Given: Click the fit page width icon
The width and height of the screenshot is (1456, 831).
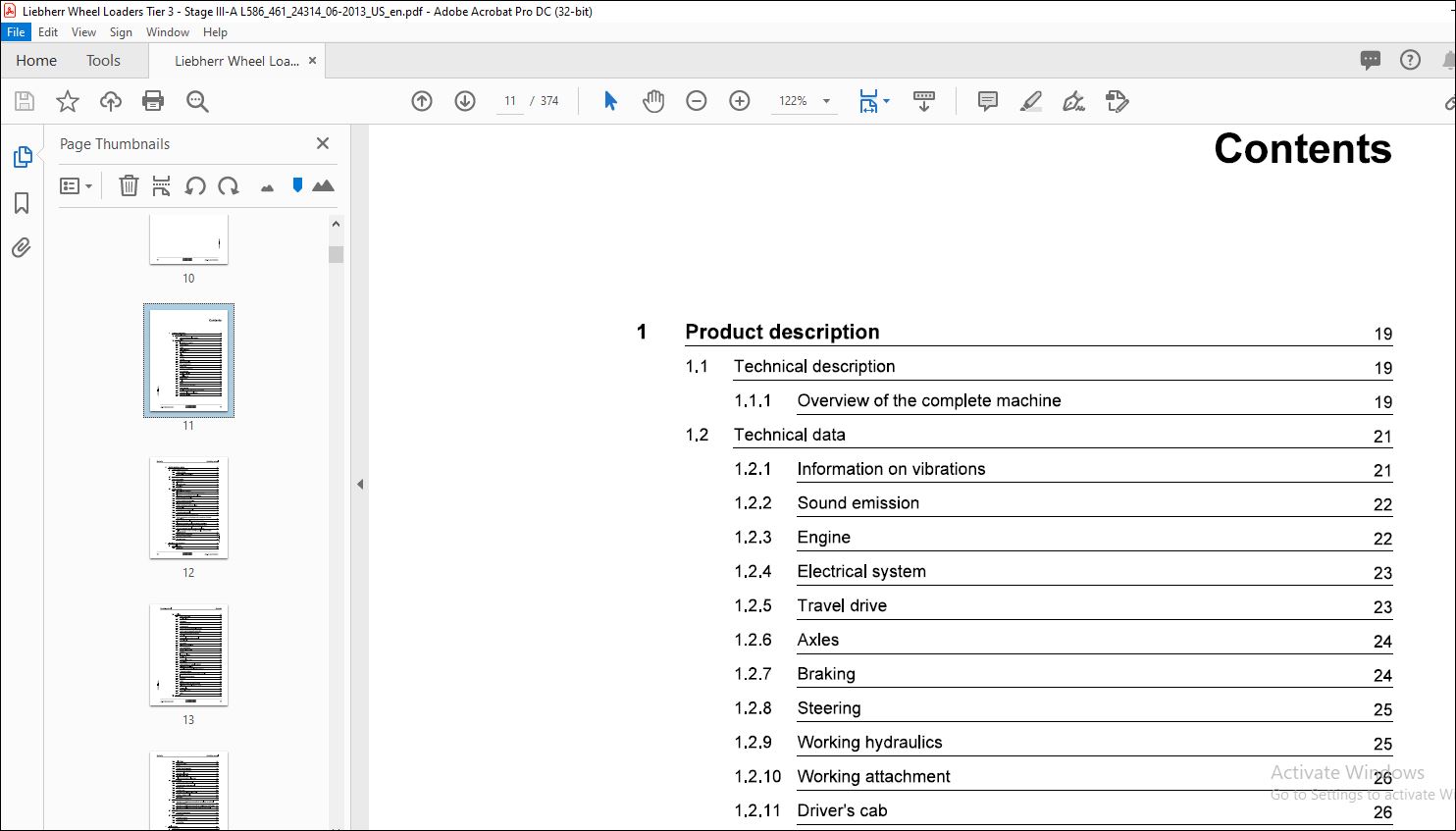Looking at the screenshot, I should pyautogui.click(x=868, y=101).
